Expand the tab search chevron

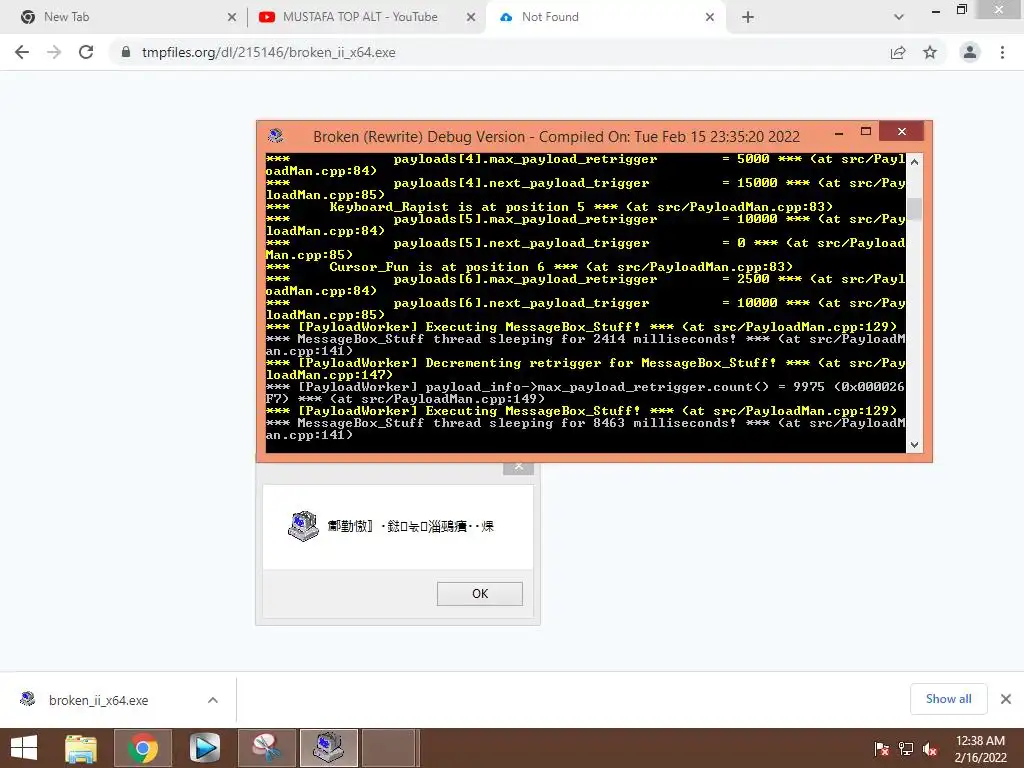(899, 17)
